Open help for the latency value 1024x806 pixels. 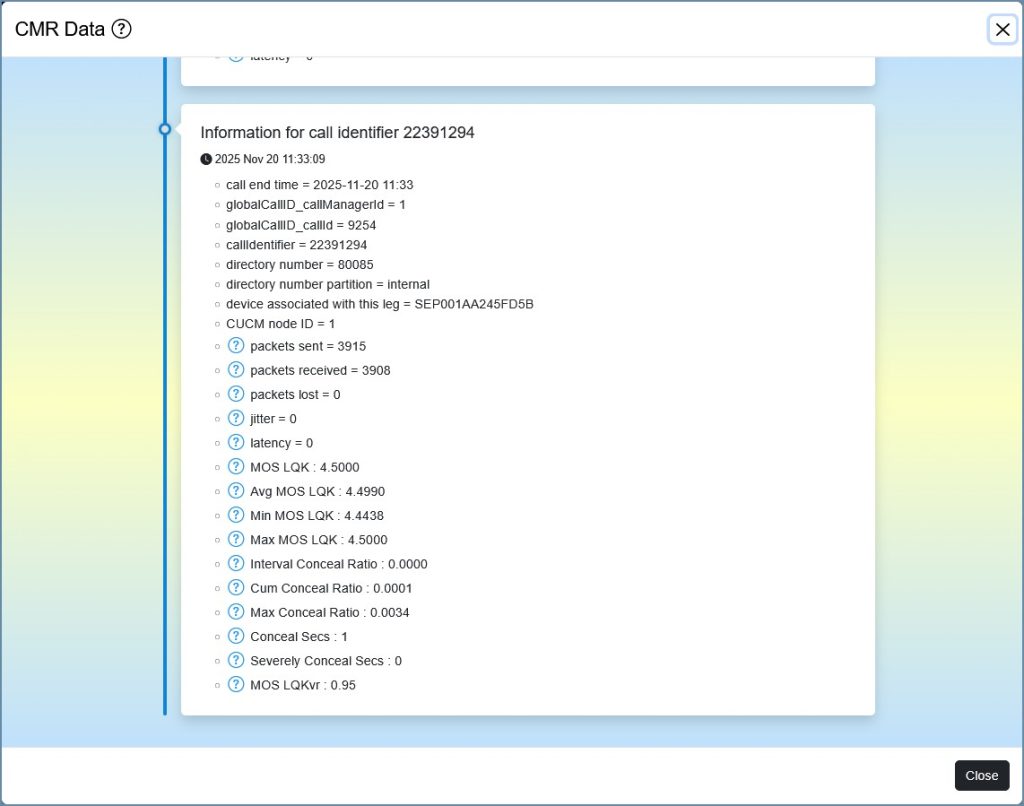point(237,442)
